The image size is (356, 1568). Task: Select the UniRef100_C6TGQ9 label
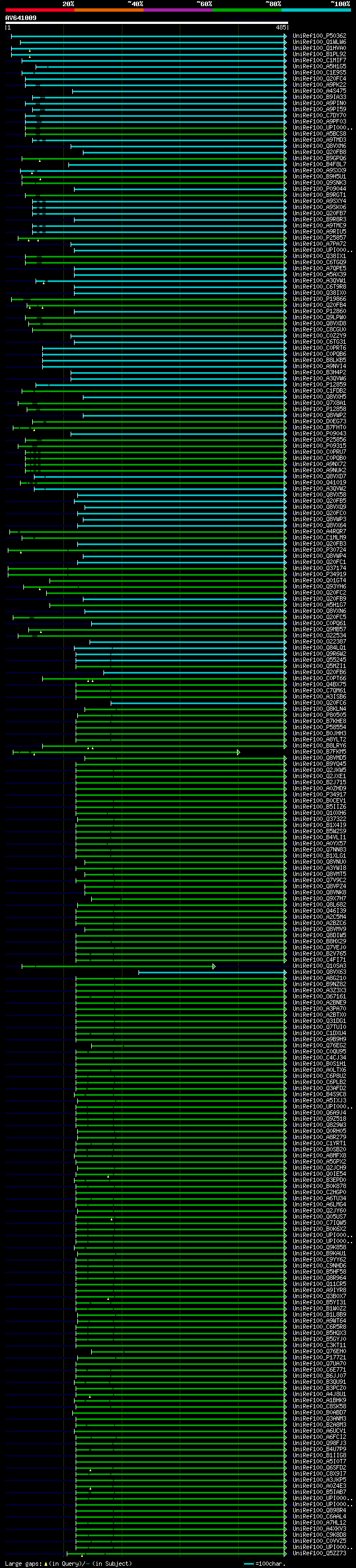[x=319, y=263]
